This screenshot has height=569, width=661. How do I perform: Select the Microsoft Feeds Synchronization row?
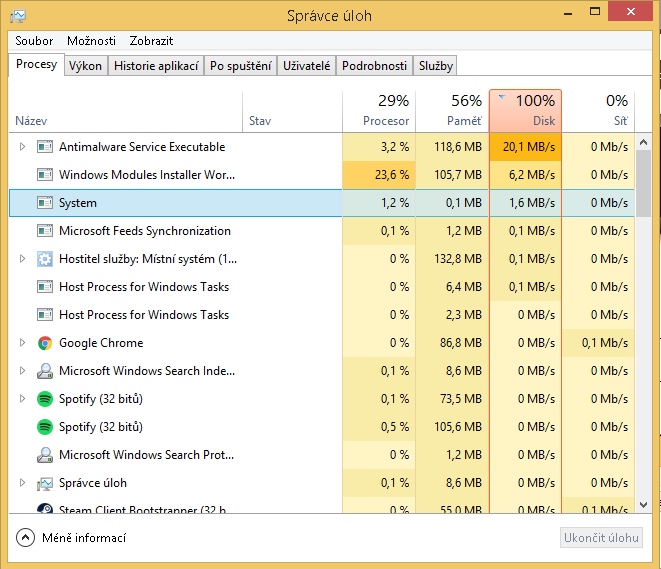(x=322, y=231)
